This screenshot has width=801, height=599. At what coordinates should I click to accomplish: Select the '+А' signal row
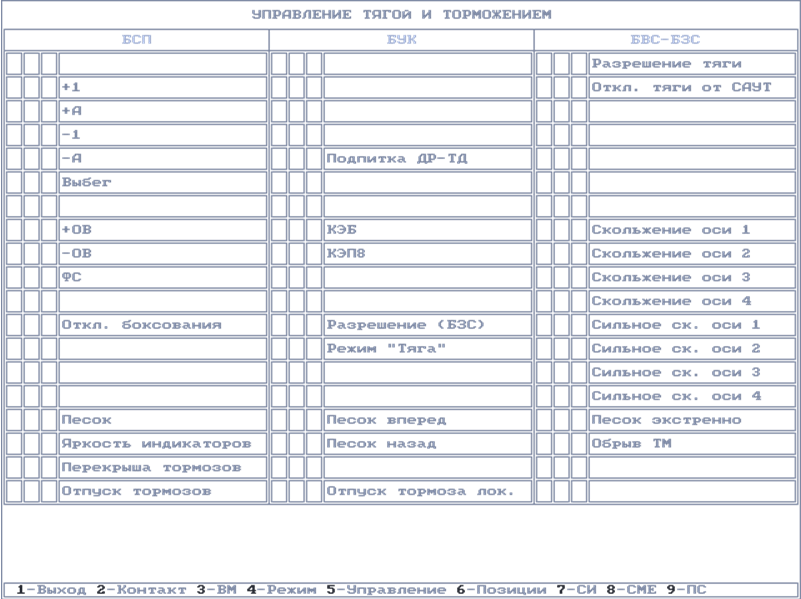(x=163, y=111)
